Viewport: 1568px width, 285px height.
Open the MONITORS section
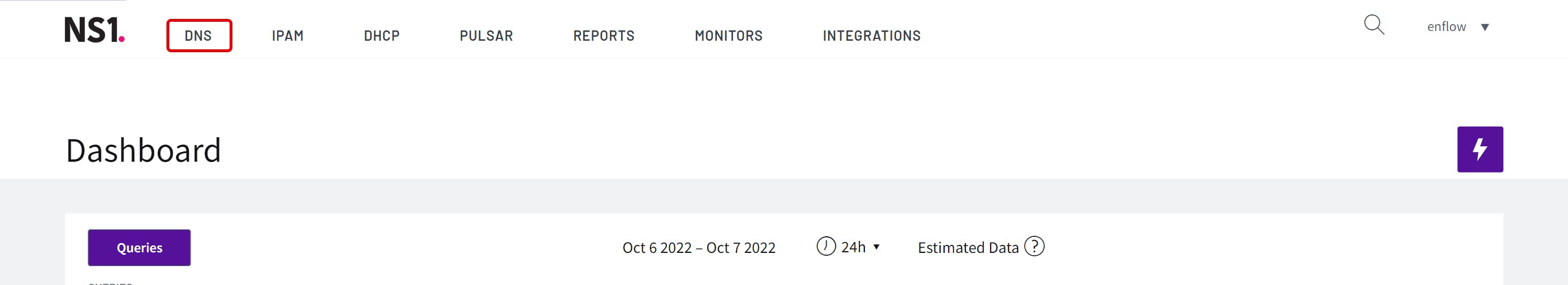pos(728,36)
